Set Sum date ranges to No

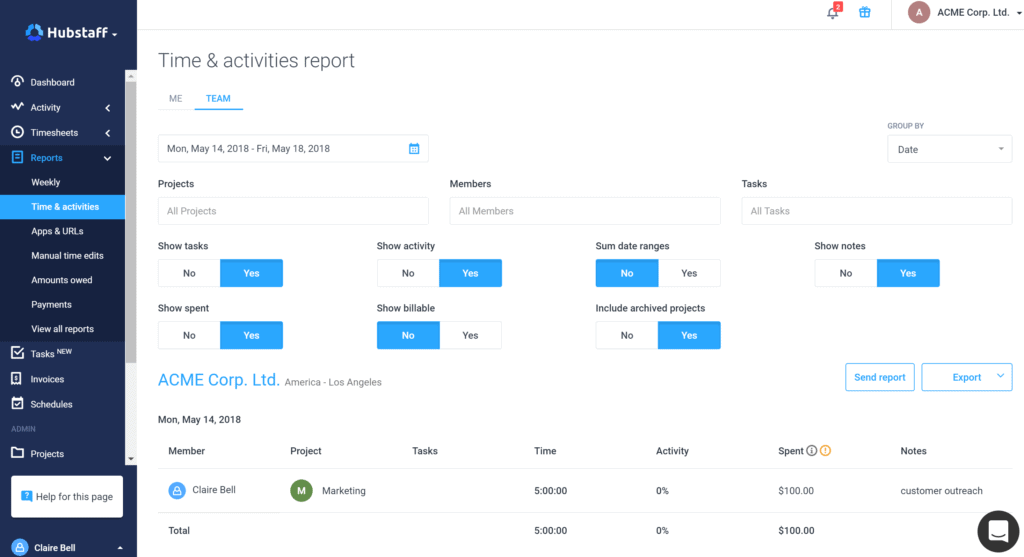[627, 273]
